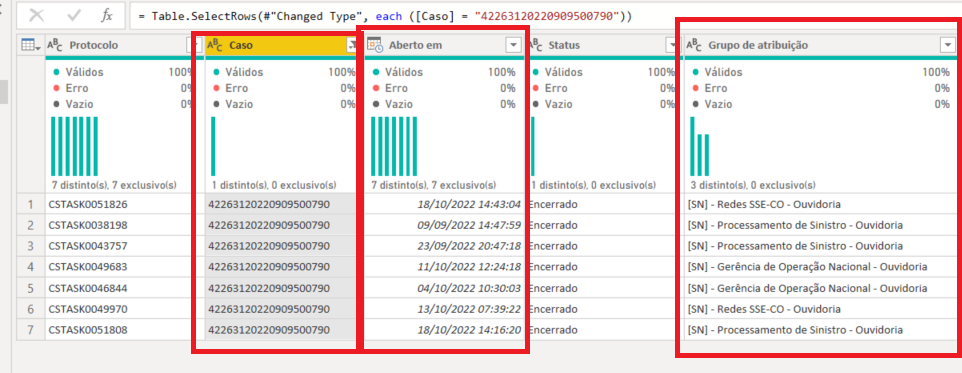Screen dimensions: 962x373
Task: Select the Caso column header
Action: click(240, 45)
